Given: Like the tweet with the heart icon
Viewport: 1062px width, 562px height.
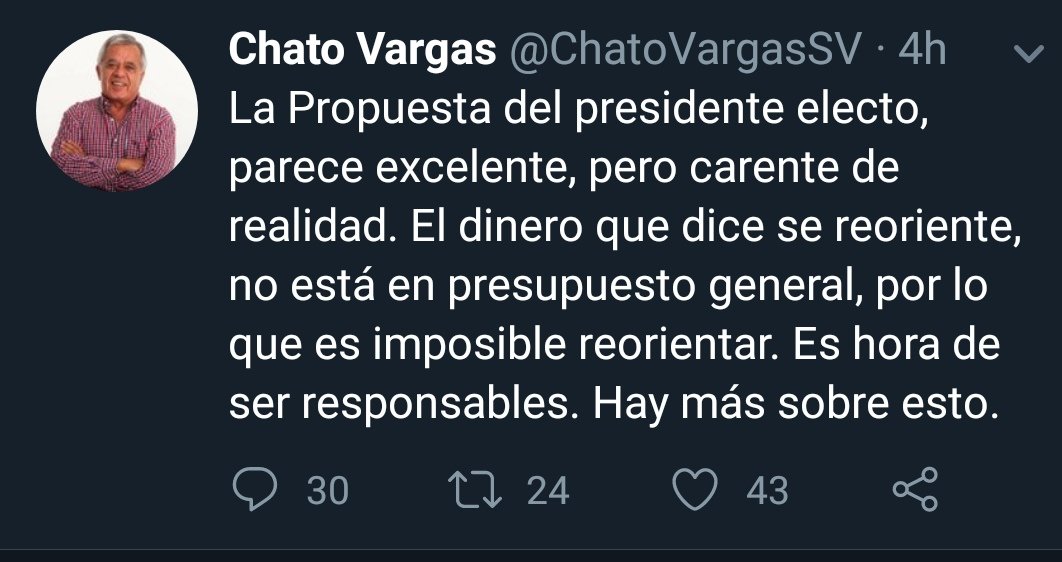Looking at the screenshot, I should tap(695, 490).
